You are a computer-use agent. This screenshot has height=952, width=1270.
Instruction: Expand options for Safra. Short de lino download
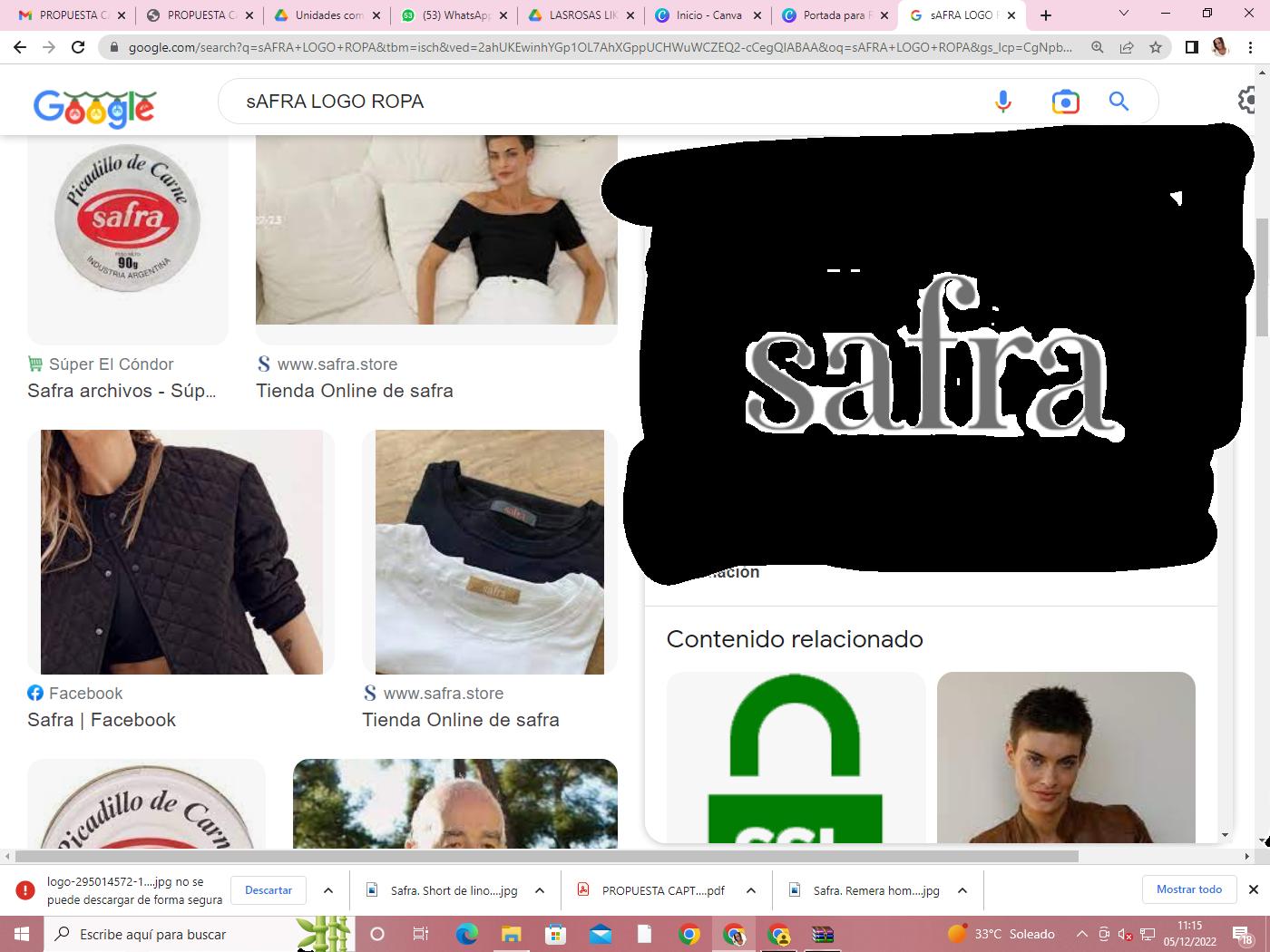click(540, 890)
